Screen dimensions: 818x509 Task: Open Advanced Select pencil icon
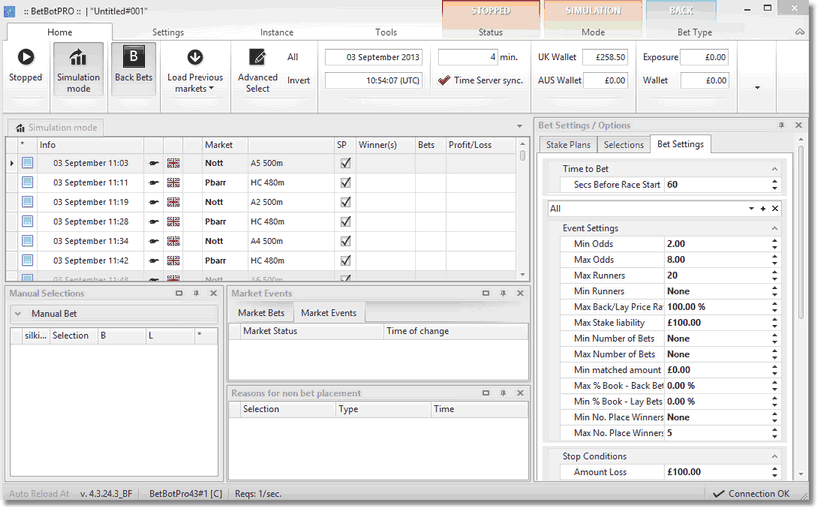pos(257,57)
